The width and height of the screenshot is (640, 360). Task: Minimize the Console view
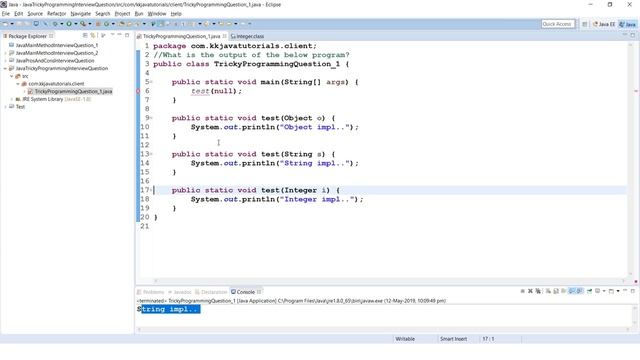[x=625, y=290]
